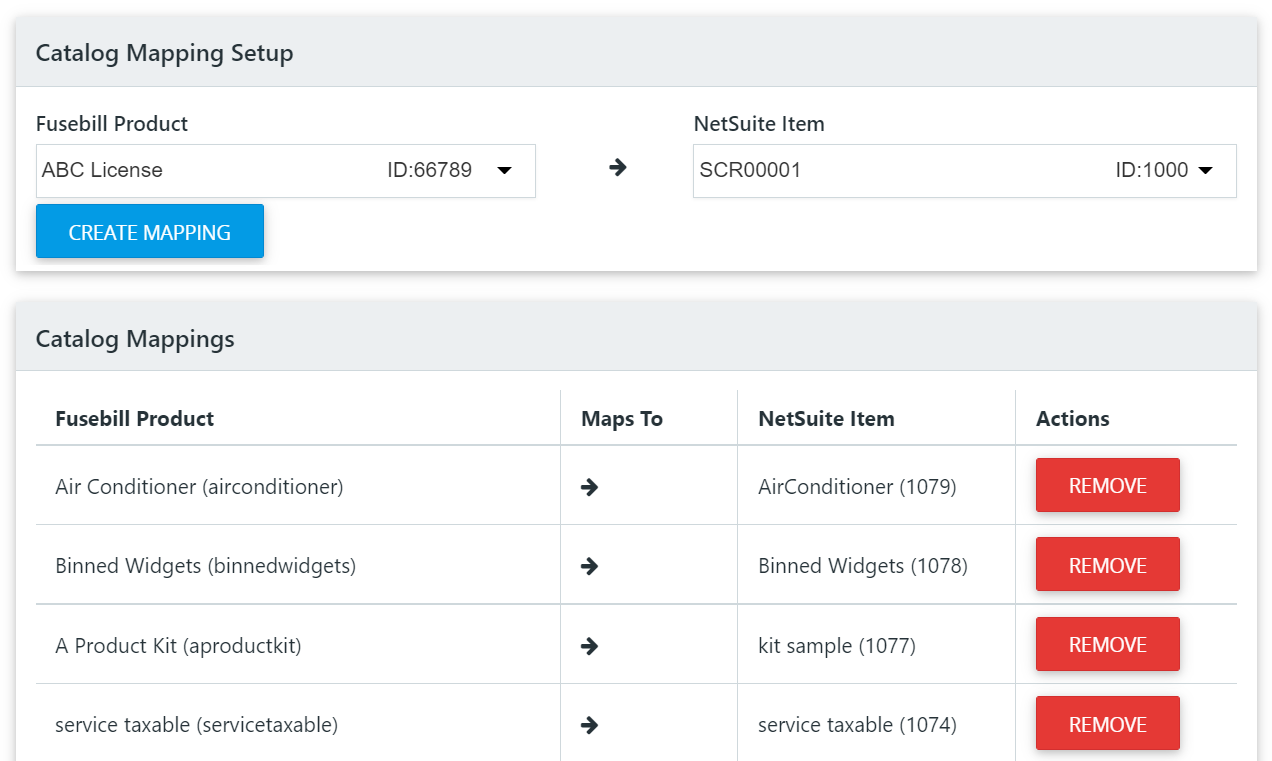This screenshot has width=1272, height=761.
Task: Click the Maps To arrow in service taxable row
Action: tap(590, 725)
